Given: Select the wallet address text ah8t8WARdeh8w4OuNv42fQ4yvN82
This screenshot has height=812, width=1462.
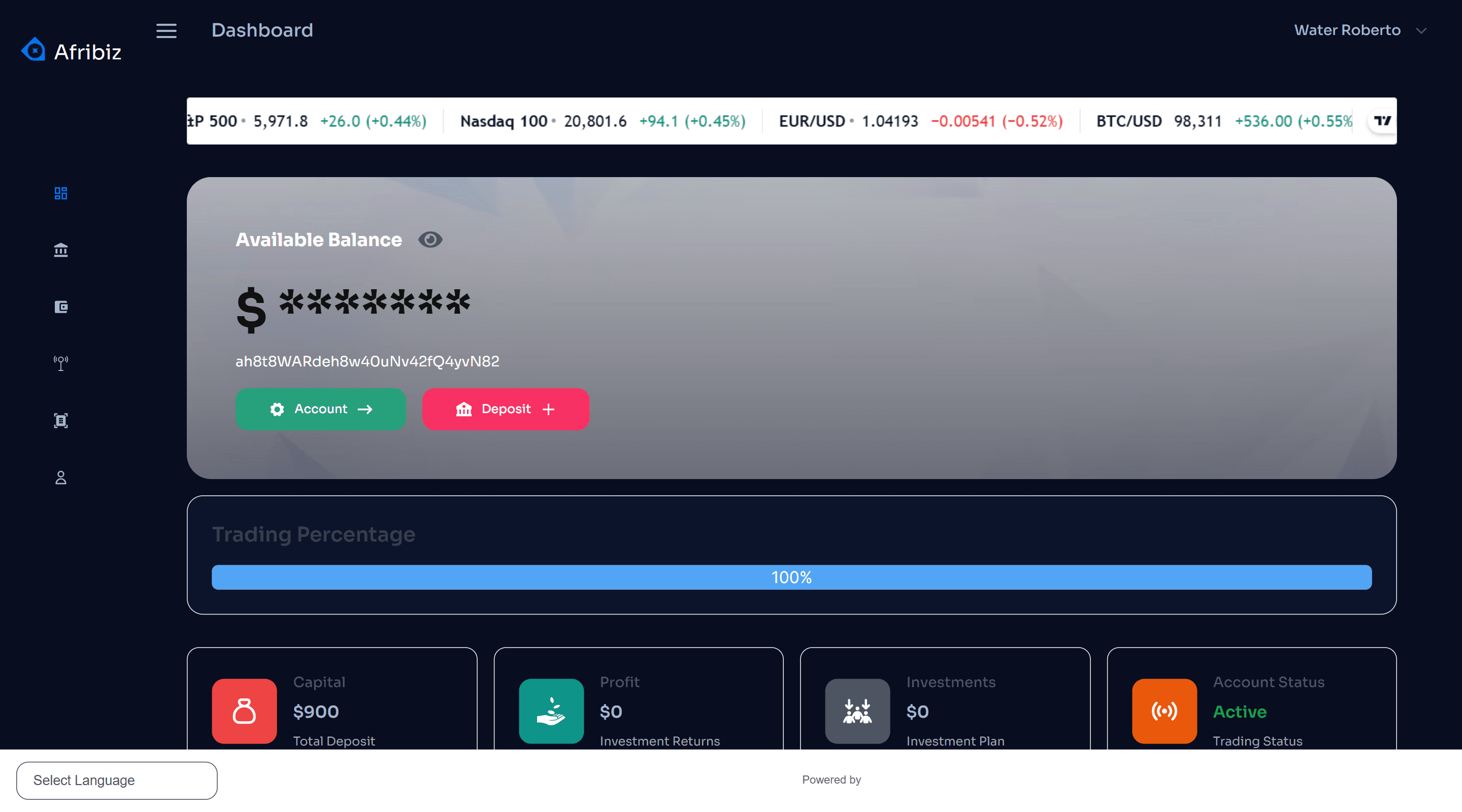Looking at the screenshot, I should tap(367, 361).
